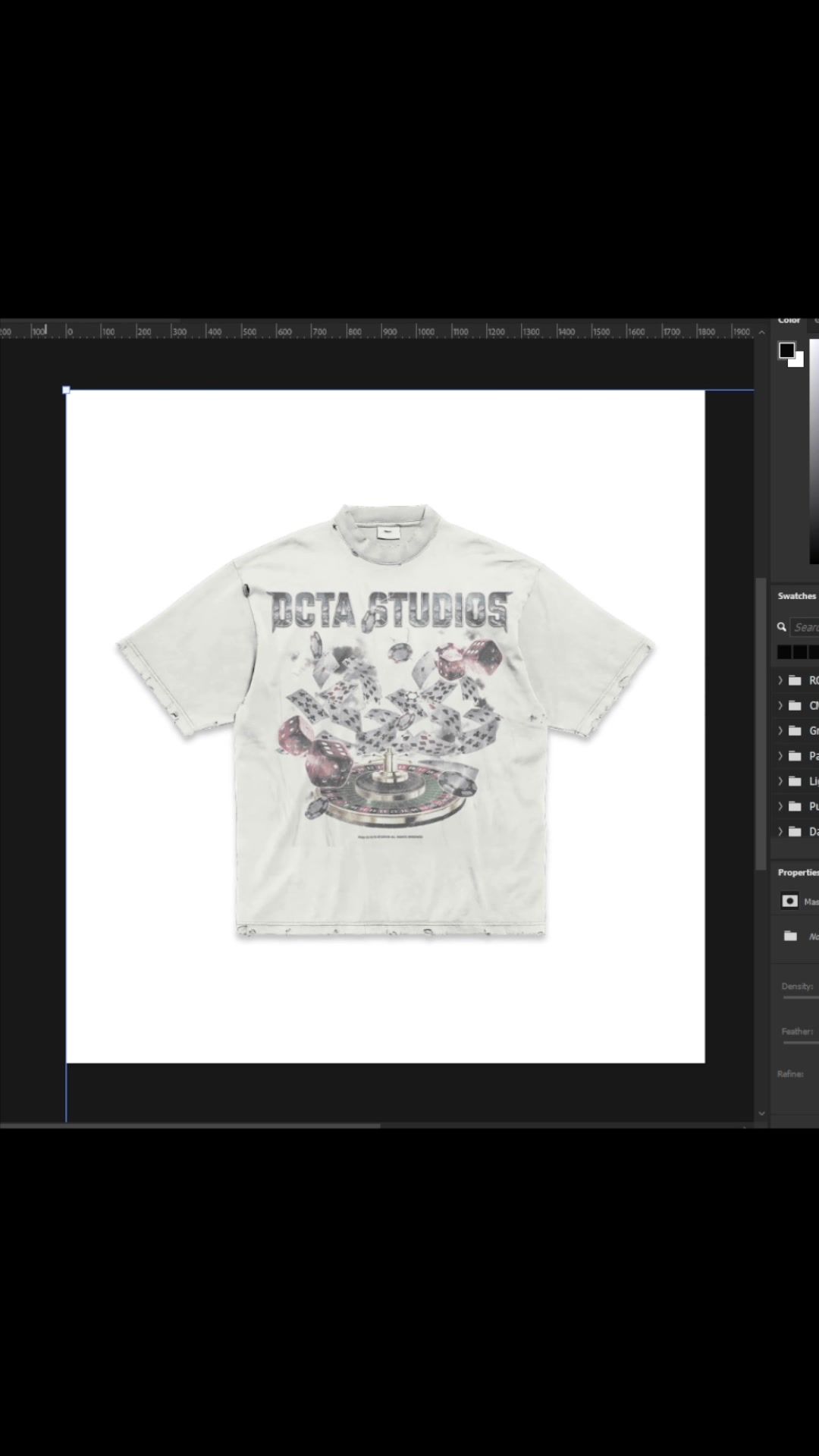This screenshot has height=1456, width=819.
Task: Click the CMYK group folder icon
Action: (x=795, y=705)
